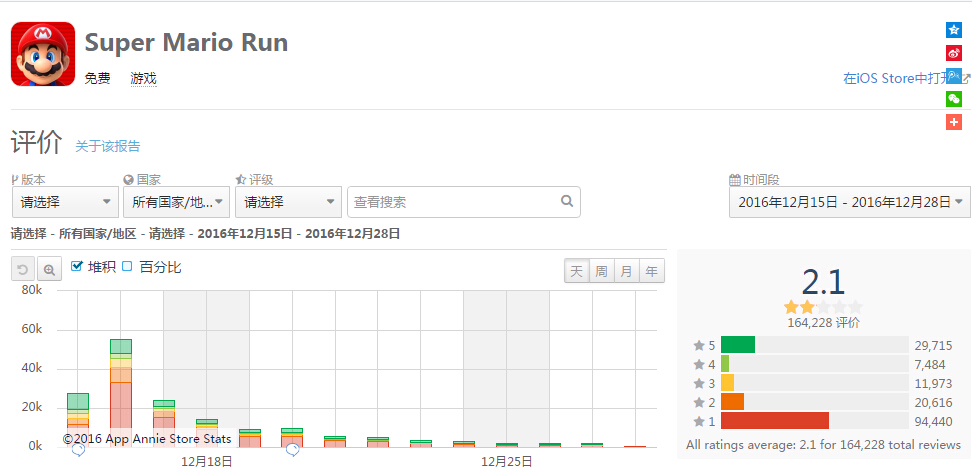Click the 29,715 five-star count

click(x=934, y=345)
